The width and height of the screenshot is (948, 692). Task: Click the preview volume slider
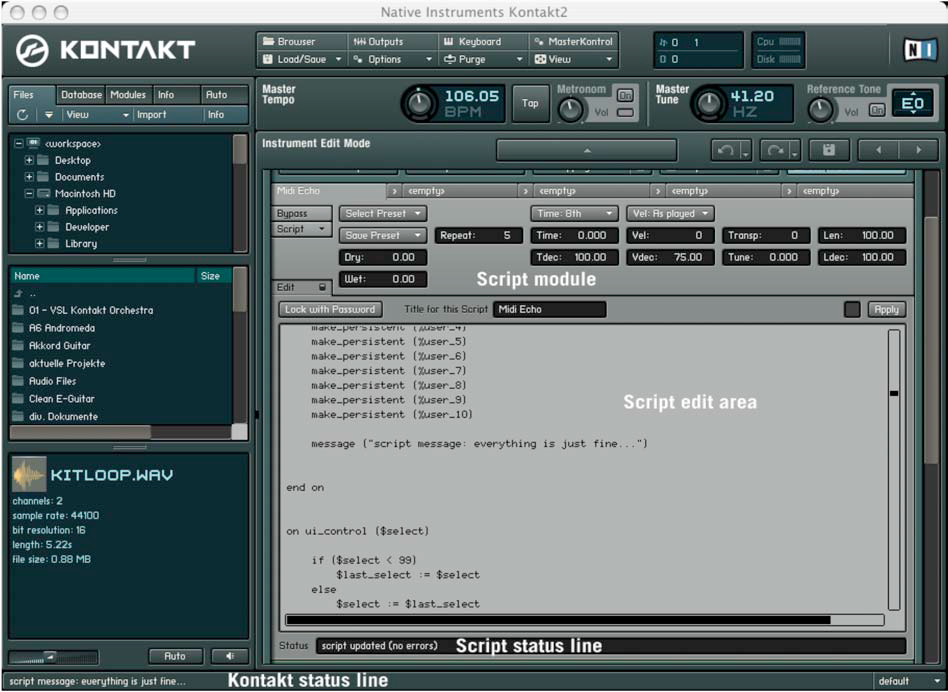53,658
